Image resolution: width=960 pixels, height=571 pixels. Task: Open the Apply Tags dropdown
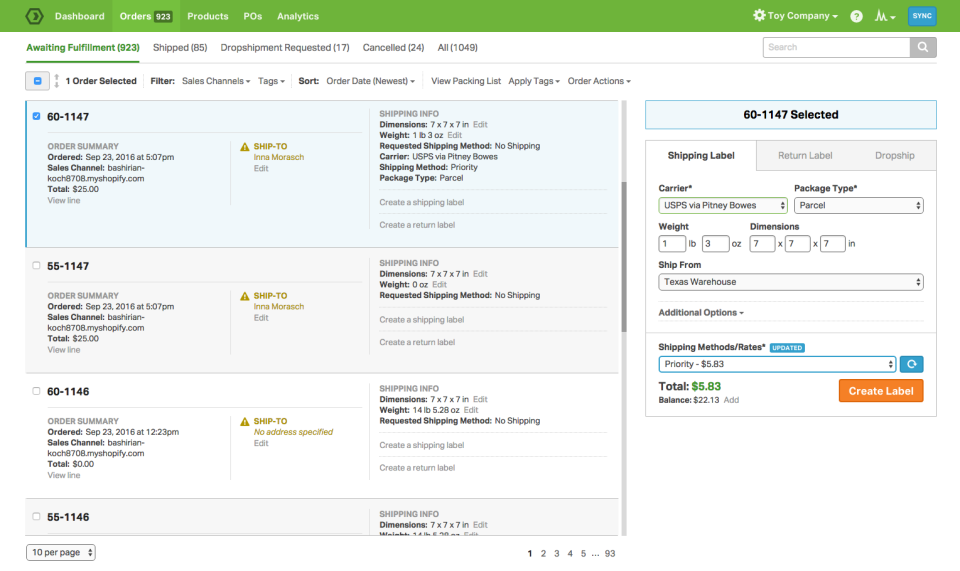pyautogui.click(x=534, y=81)
